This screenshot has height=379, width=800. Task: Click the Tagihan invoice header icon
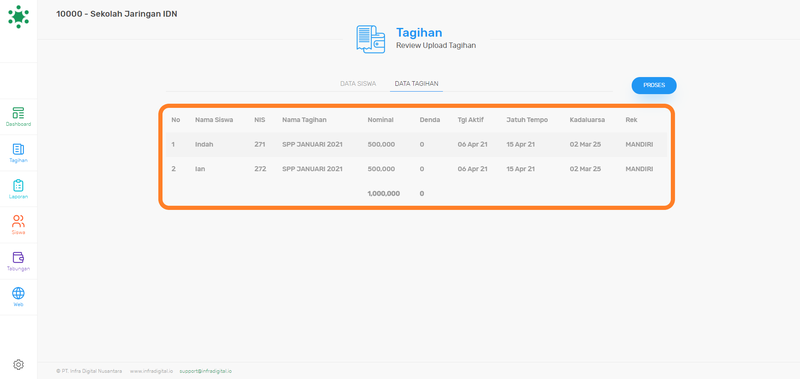(x=370, y=39)
